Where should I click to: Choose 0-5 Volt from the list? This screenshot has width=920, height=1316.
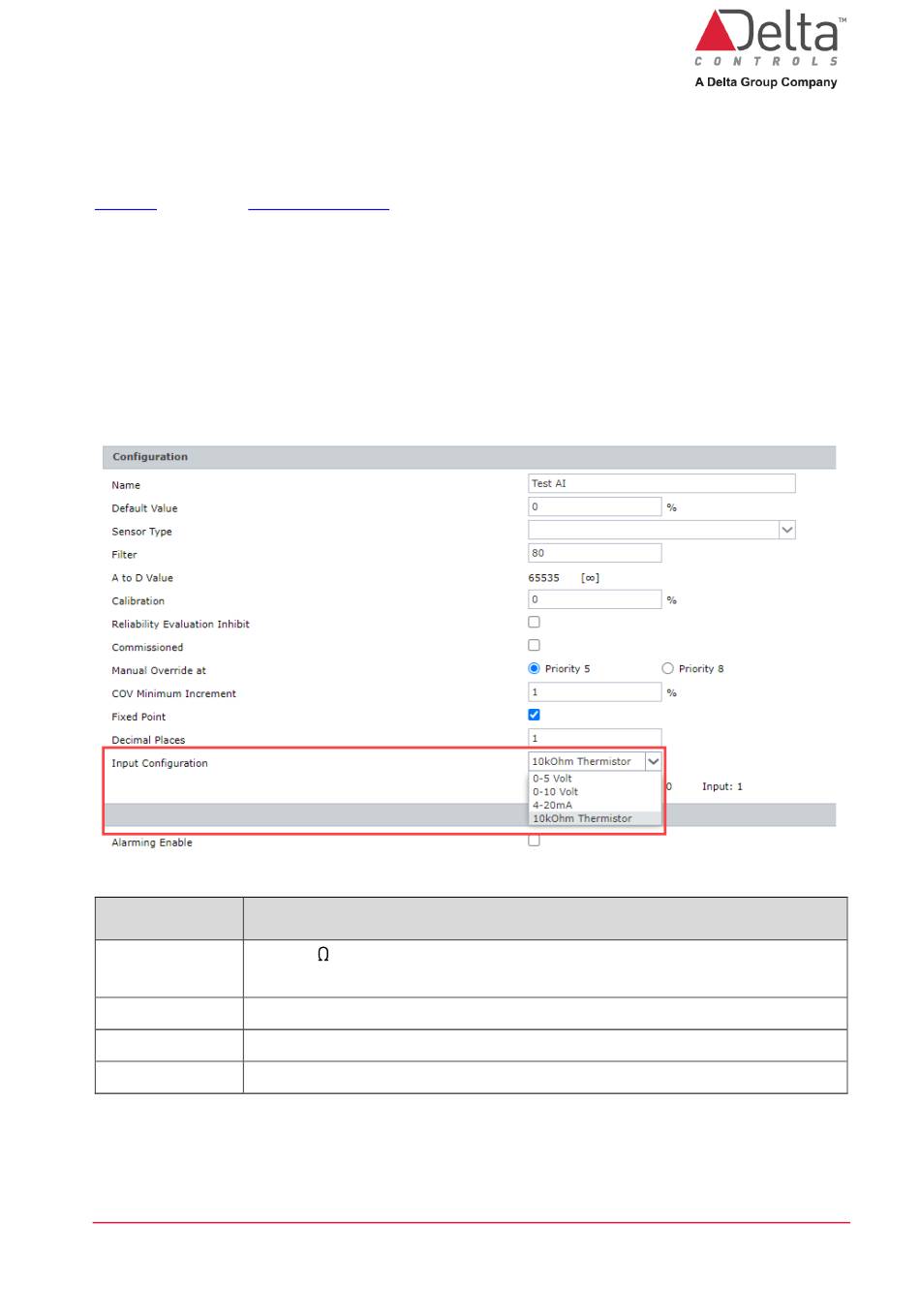tap(553, 779)
